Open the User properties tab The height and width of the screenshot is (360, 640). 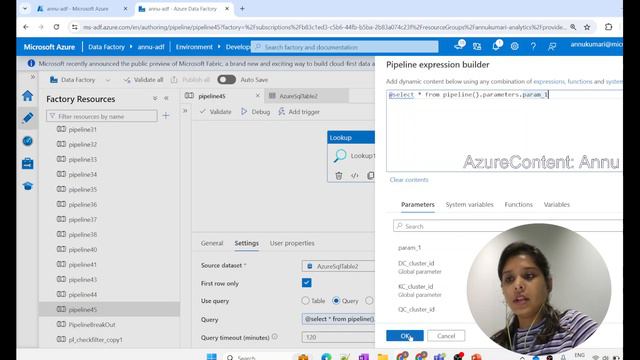(292, 243)
